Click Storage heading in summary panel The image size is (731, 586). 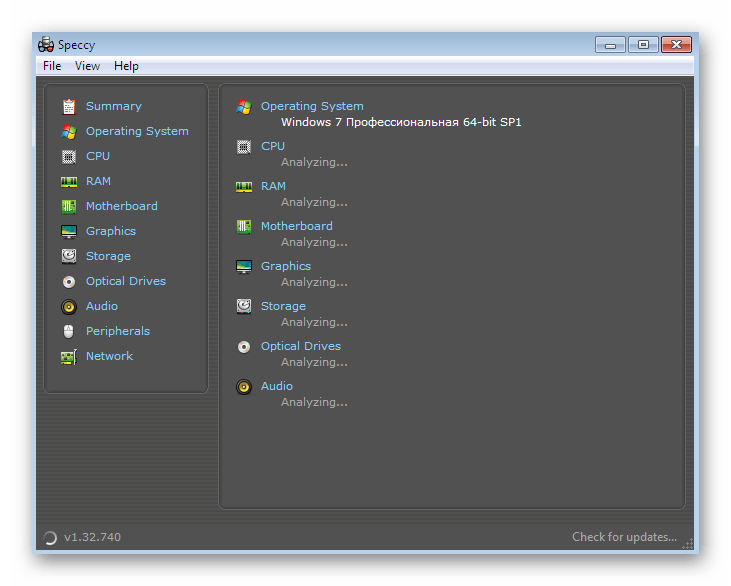coord(283,306)
